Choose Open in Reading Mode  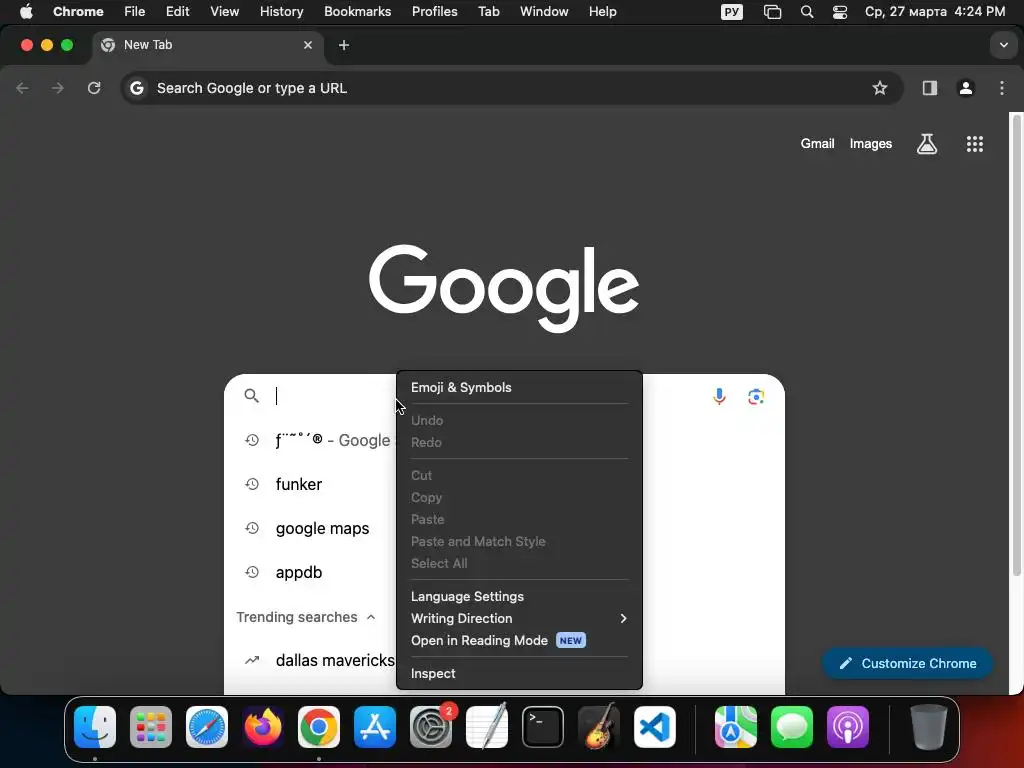pyautogui.click(x=519, y=641)
